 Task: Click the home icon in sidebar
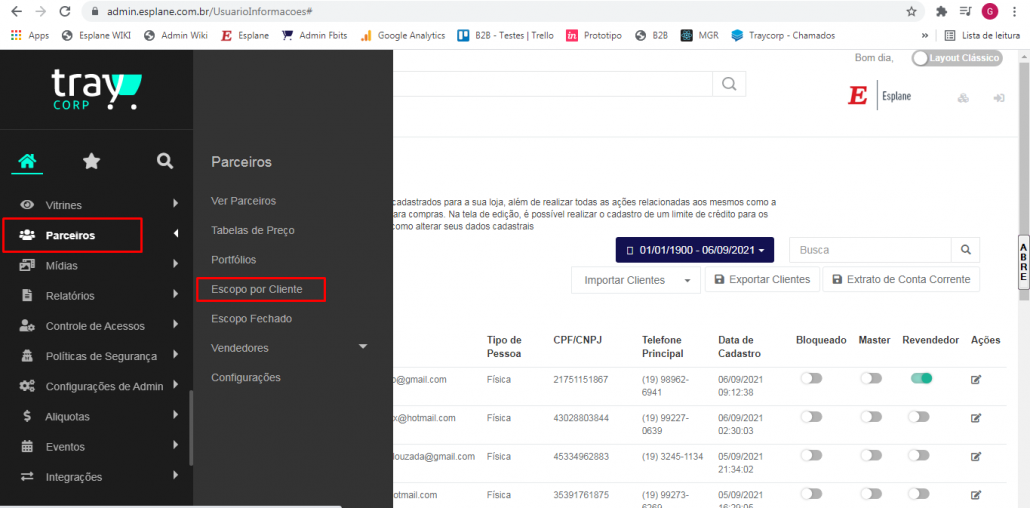(28, 161)
